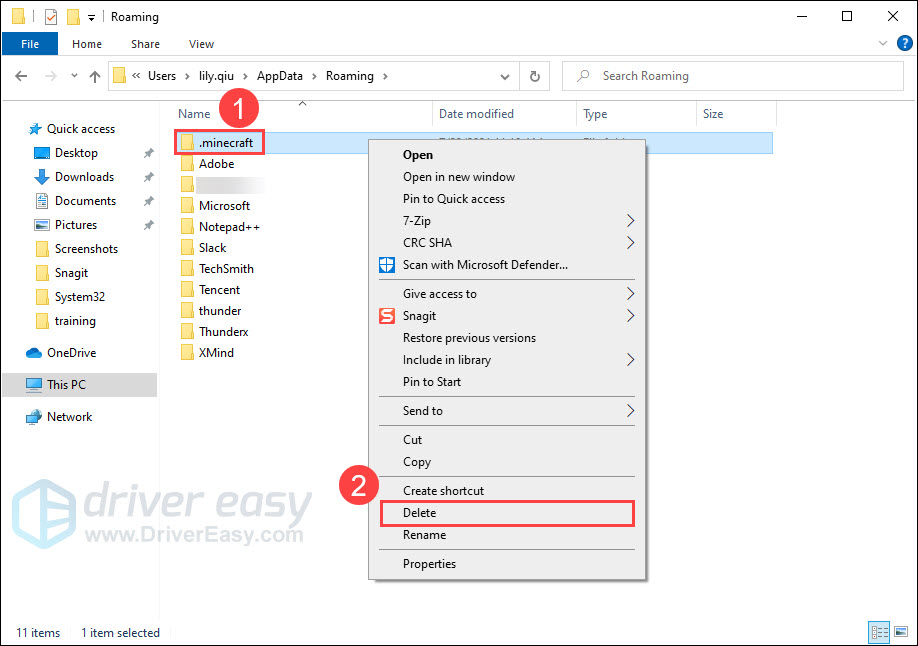The width and height of the screenshot is (918, 646).
Task: Open the recent locations dropdown arrow
Action: [74, 76]
